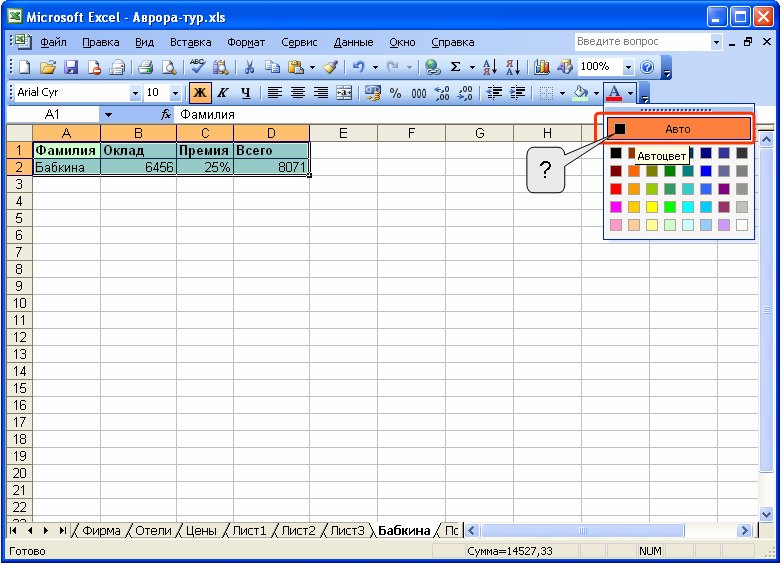Switch to the Отели sheet tab
Image resolution: width=783 pixels, height=566 pixels.
pyautogui.click(x=153, y=531)
